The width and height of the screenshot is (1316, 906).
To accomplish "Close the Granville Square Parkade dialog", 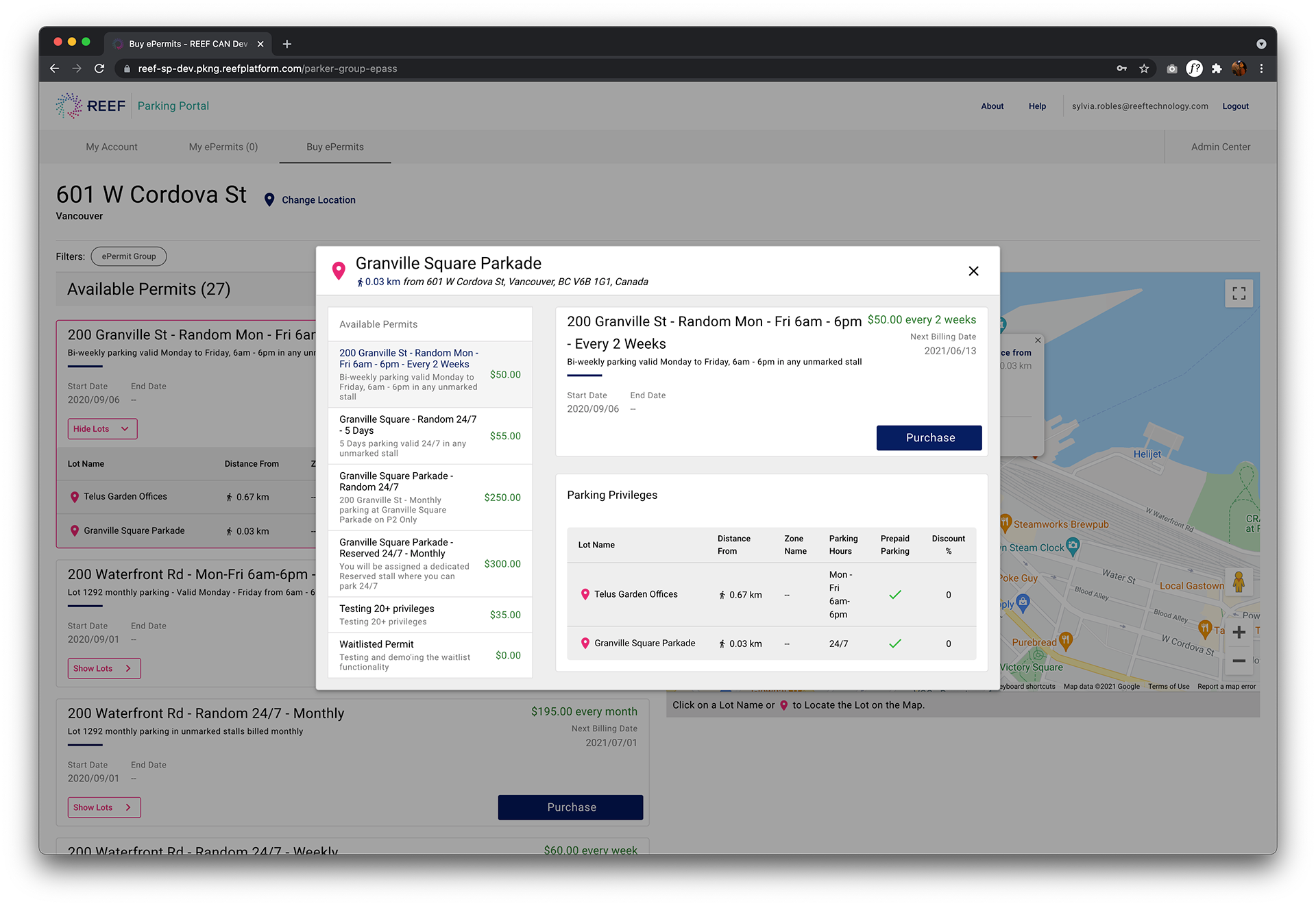I will [973, 271].
